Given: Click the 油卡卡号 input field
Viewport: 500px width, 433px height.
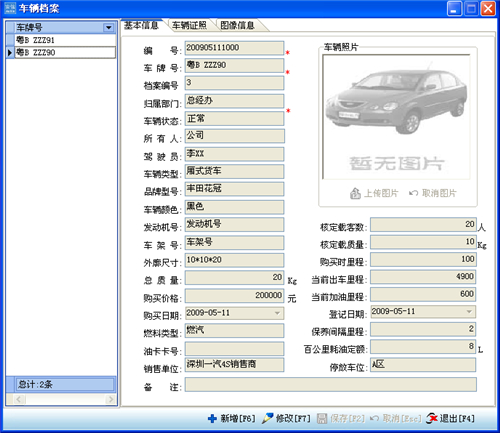Looking at the screenshot, I should click(235, 349).
